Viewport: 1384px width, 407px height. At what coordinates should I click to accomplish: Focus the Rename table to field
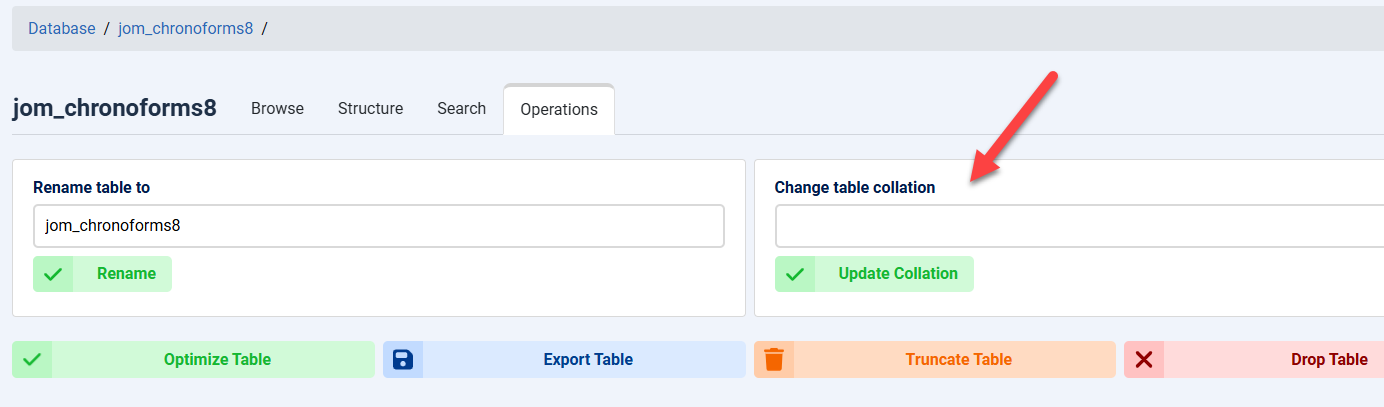[378, 226]
